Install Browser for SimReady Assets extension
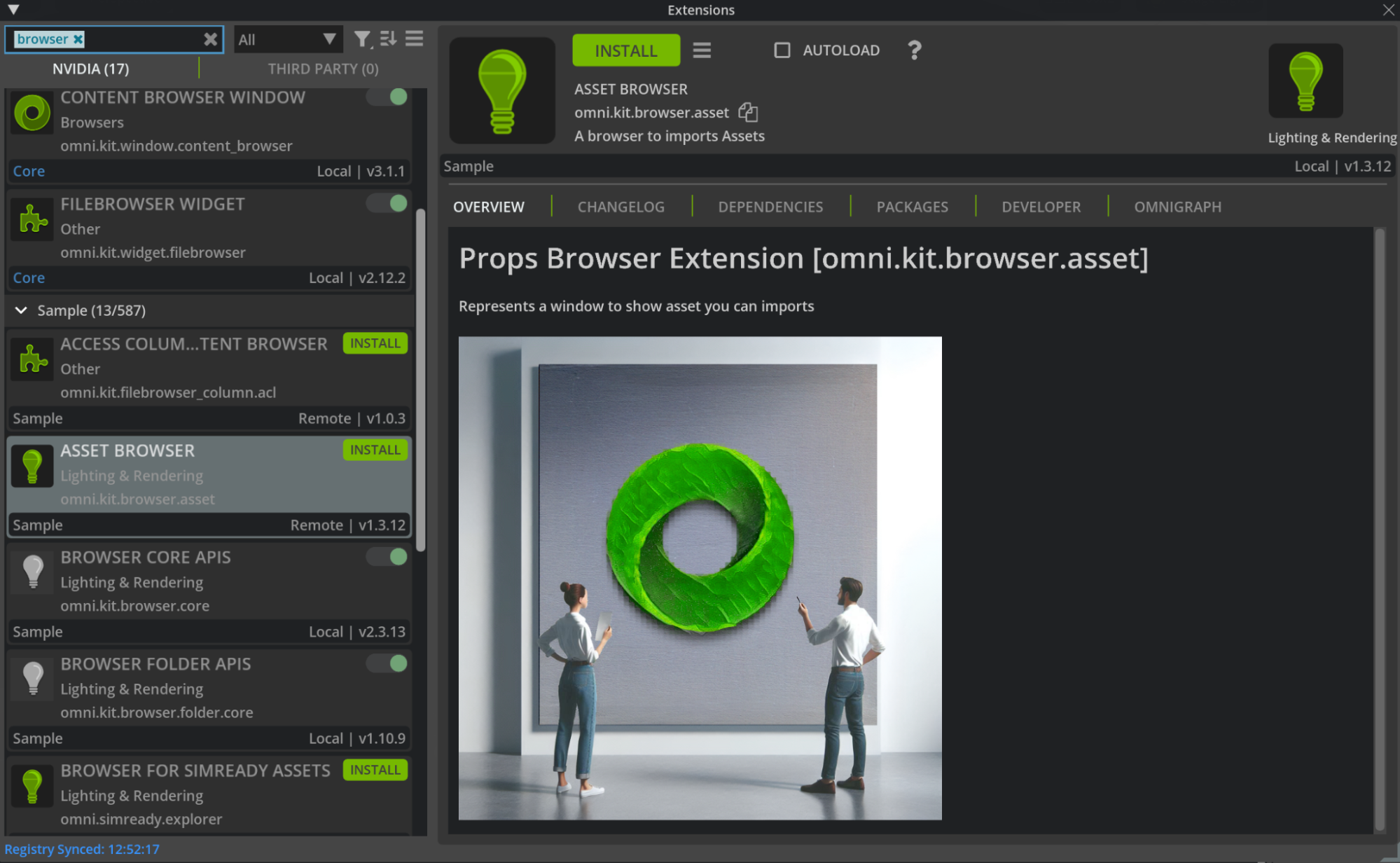1400x863 pixels. click(x=375, y=770)
